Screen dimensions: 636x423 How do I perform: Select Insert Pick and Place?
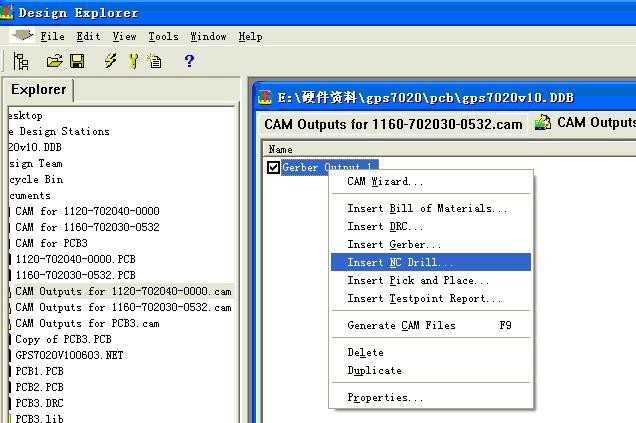tap(431, 280)
